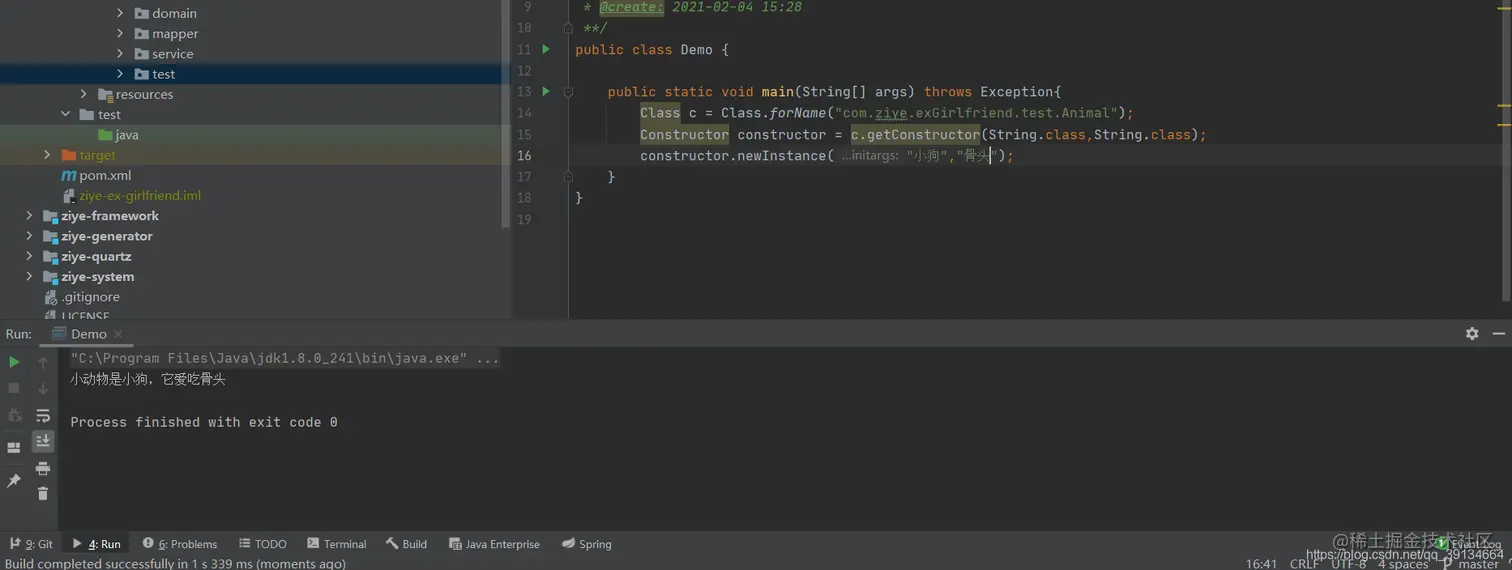Viewport: 1512px width, 570px height.
Task: Click the Stop process square icon
Action: point(14,388)
